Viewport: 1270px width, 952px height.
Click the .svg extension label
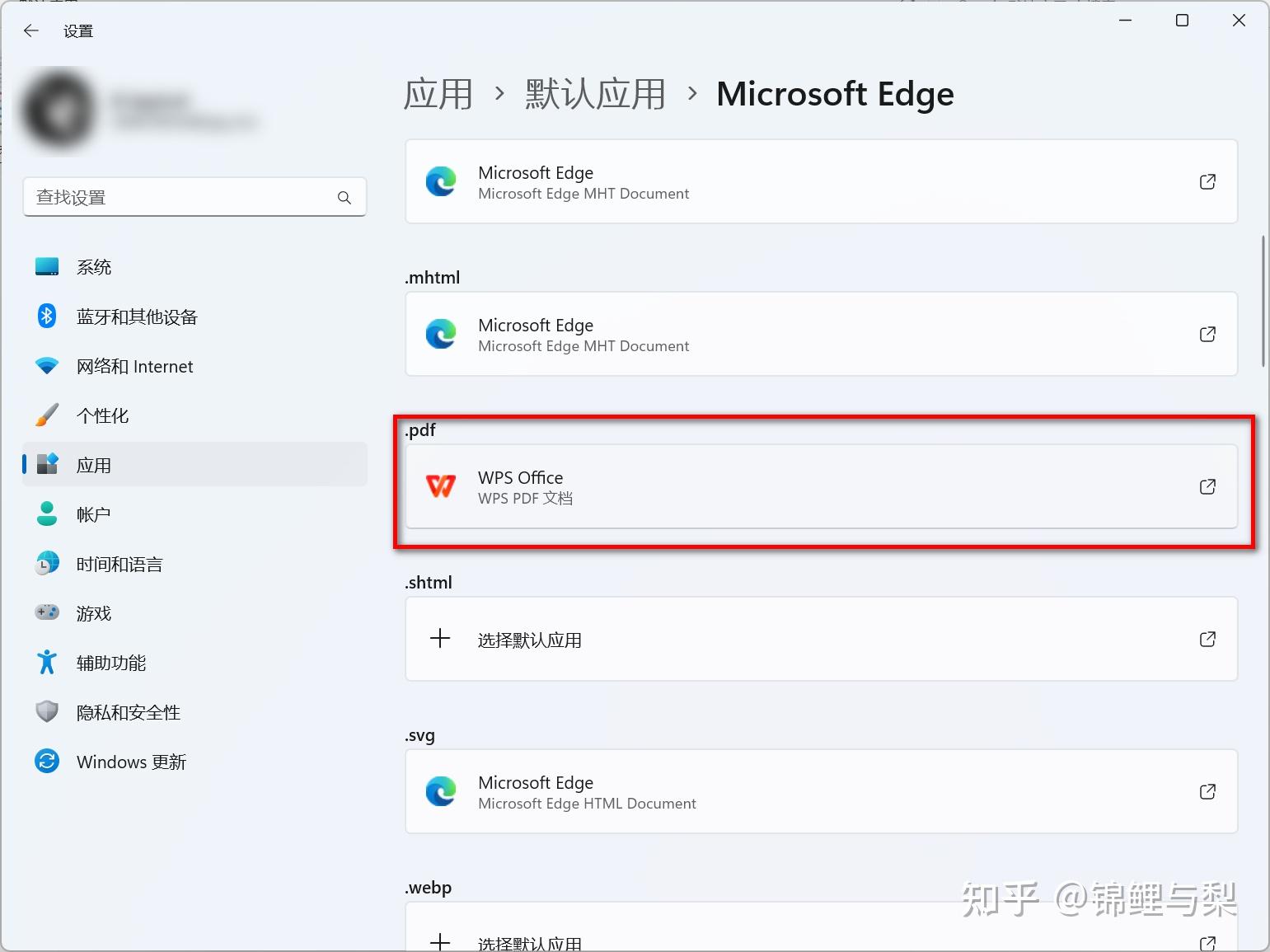click(x=419, y=735)
